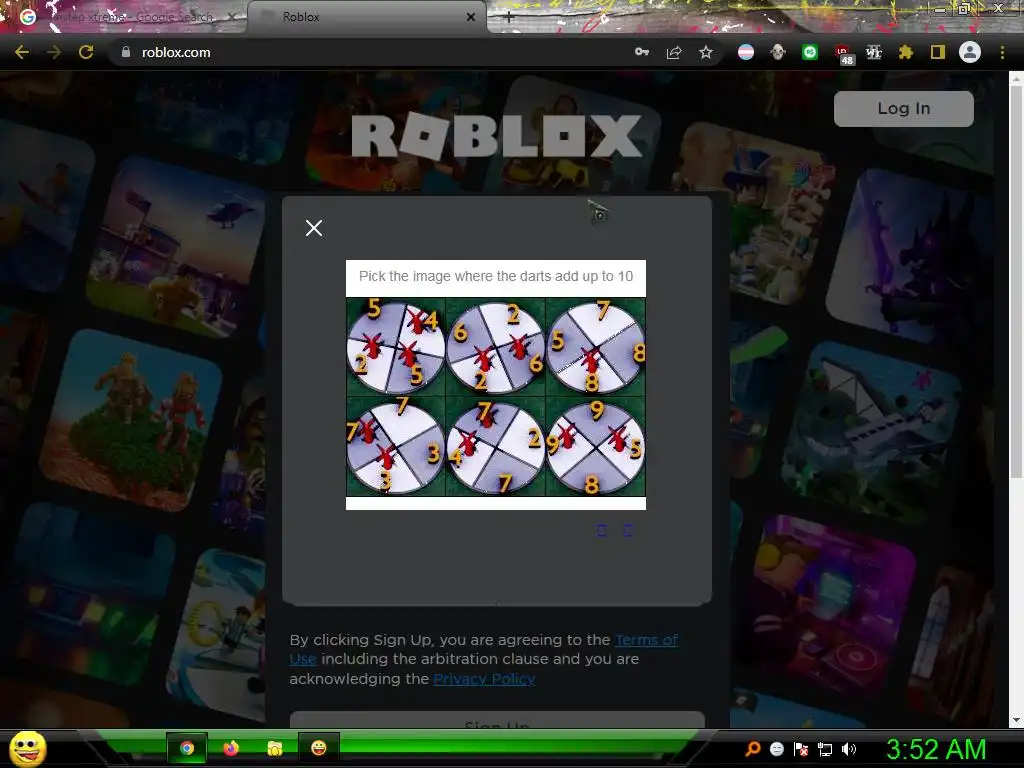This screenshot has width=1024, height=768.
Task: Close the Roblox tab
Action: pos(471,17)
